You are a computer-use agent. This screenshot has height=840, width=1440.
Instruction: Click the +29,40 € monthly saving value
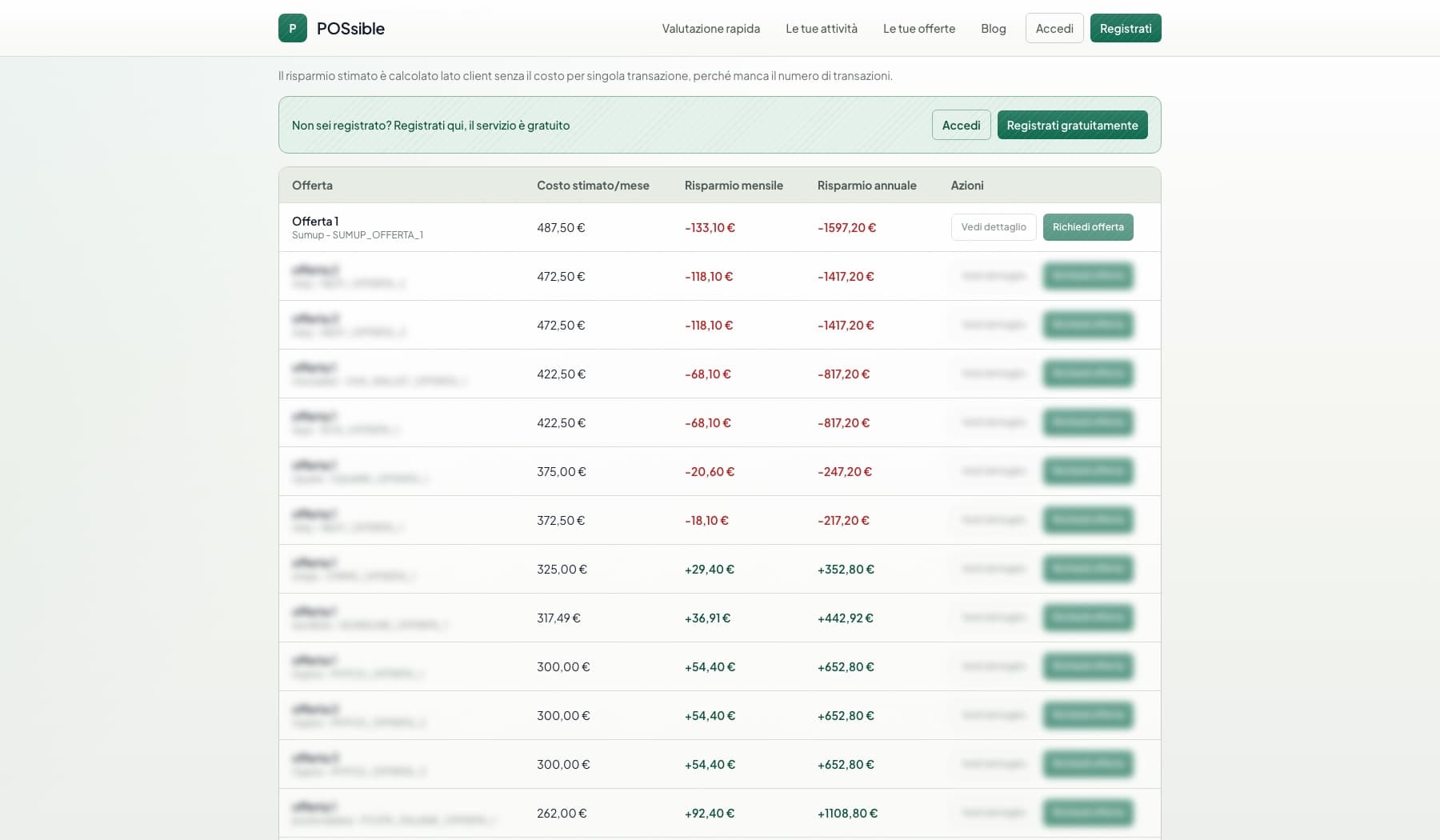click(x=710, y=570)
